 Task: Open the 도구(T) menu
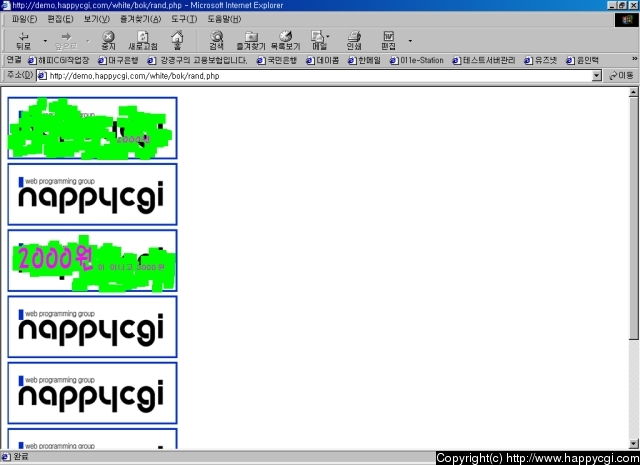coord(184,19)
